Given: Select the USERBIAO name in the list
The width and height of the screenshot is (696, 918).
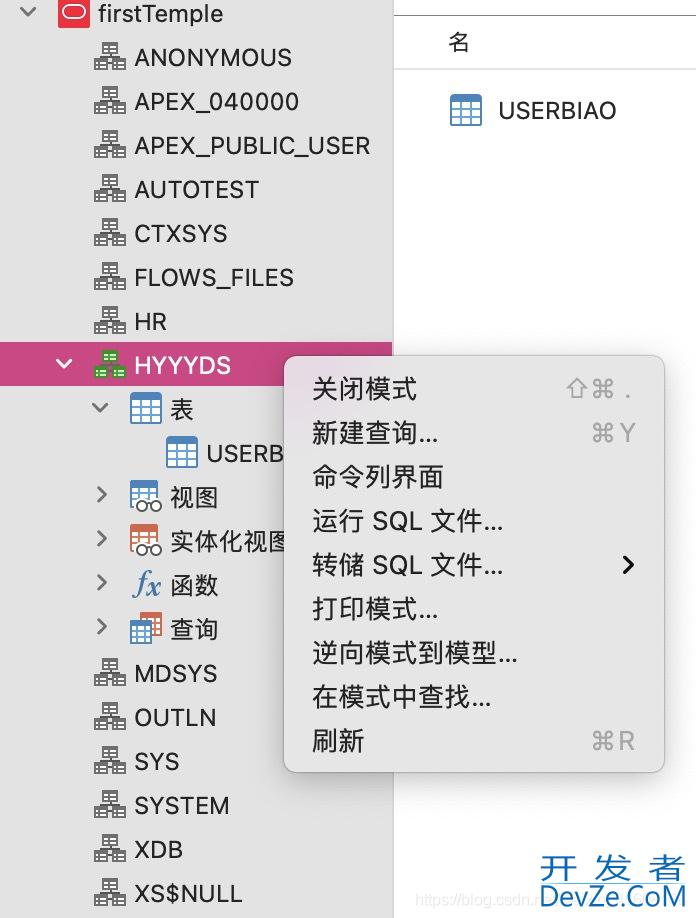Looking at the screenshot, I should click(557, 111).
